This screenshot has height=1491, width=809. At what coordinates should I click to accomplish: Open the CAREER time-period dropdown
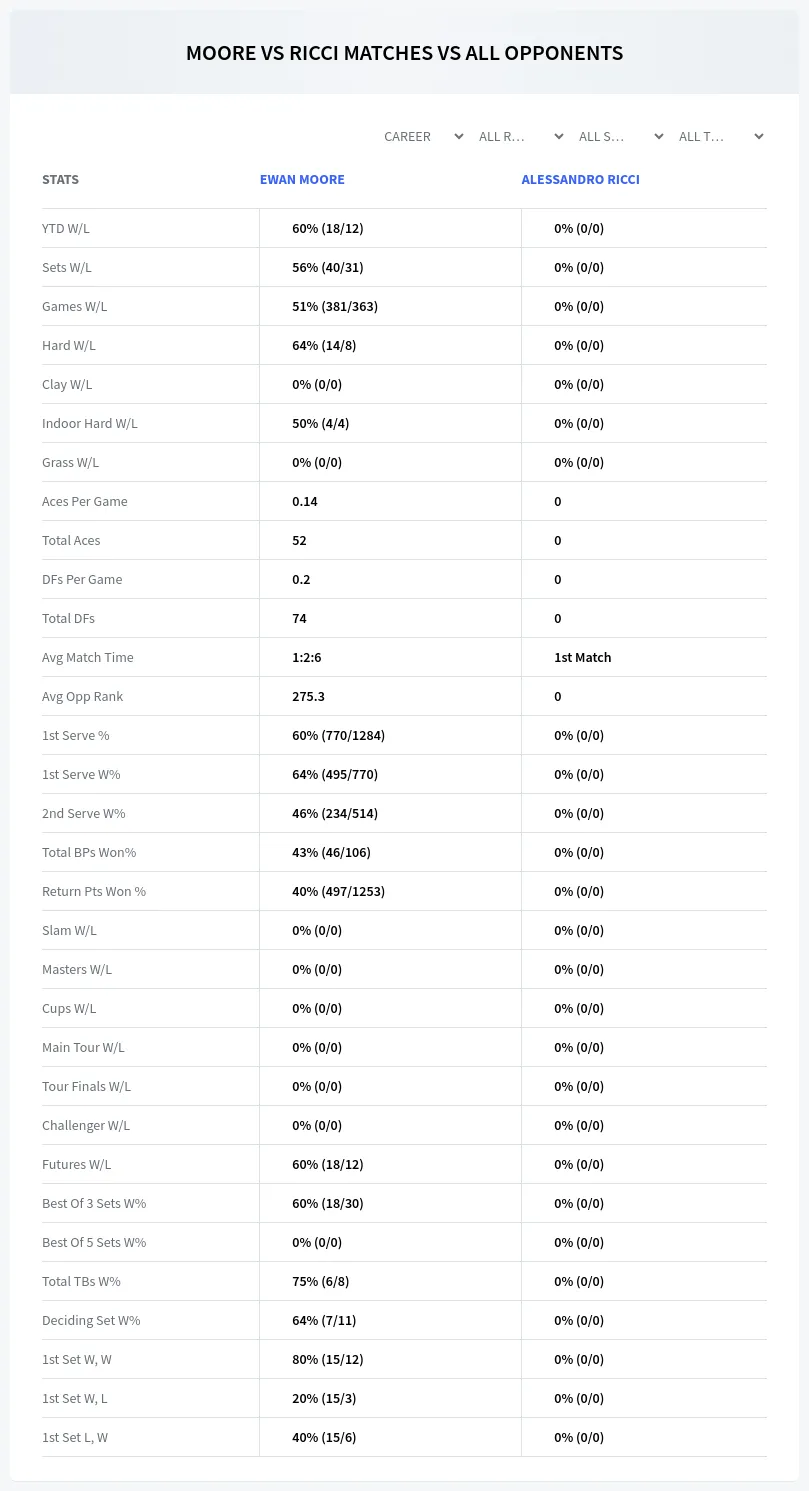(423, 136)
